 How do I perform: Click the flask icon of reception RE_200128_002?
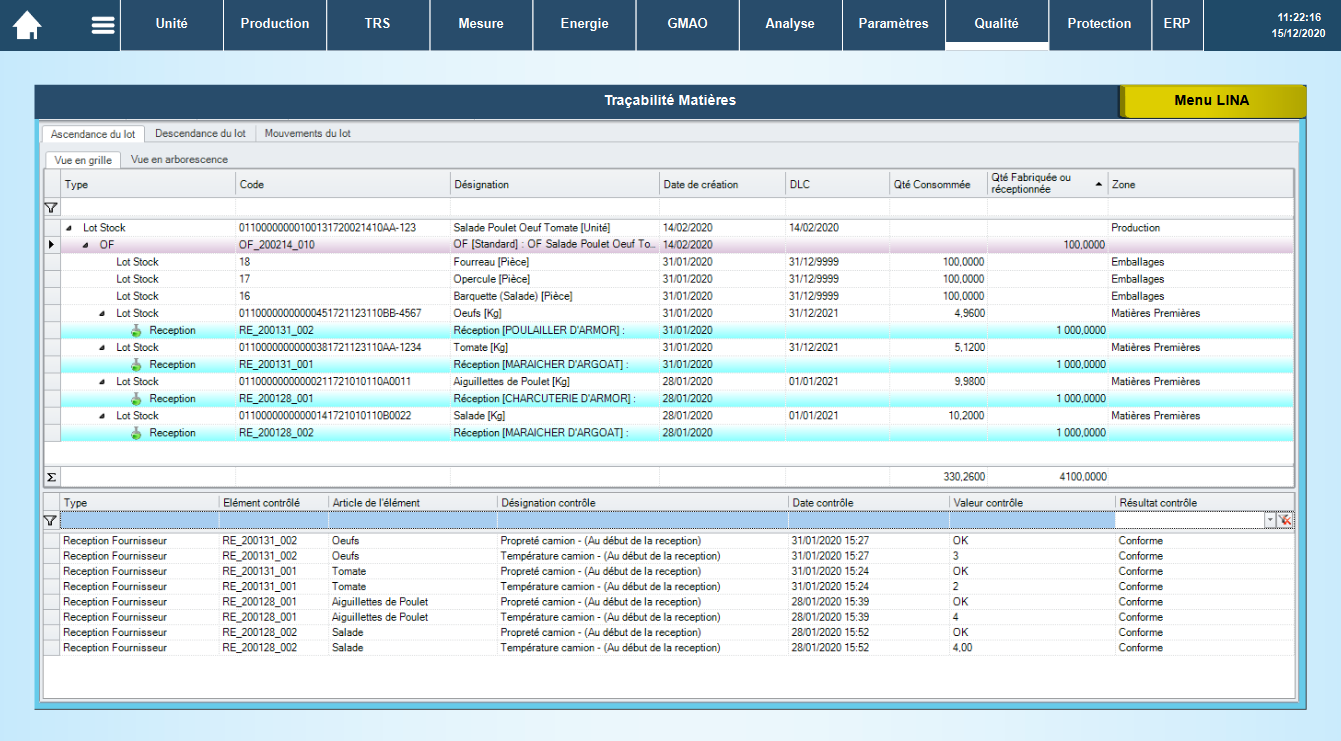137,433
